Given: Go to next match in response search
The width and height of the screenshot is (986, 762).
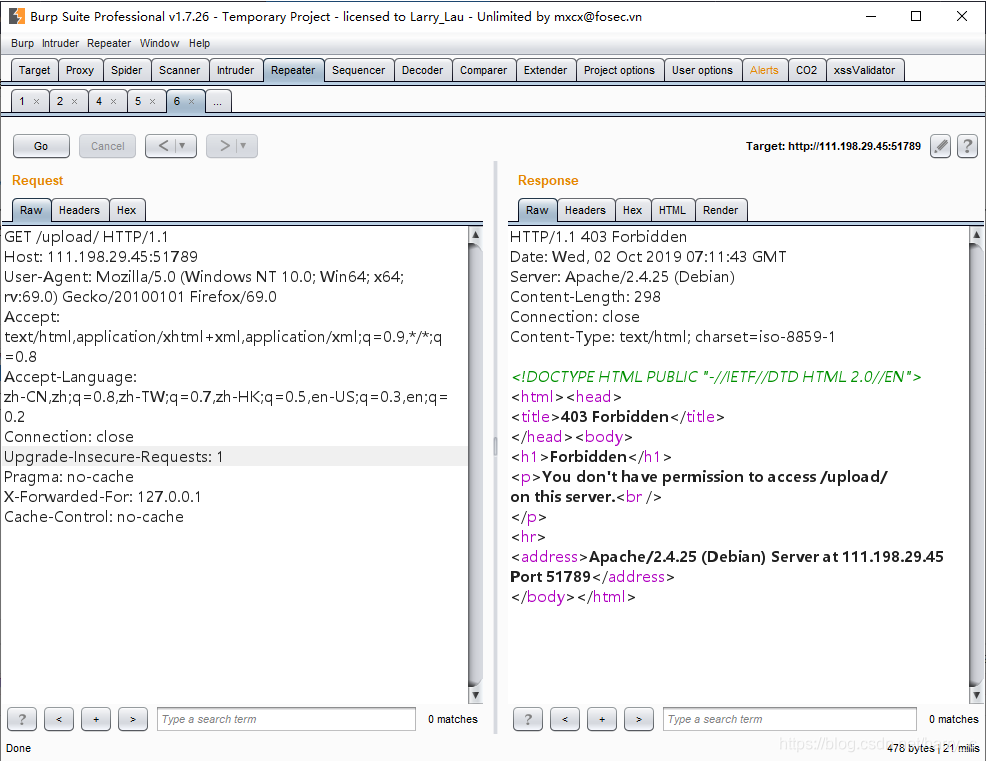Looking at the screenshot, I should (x=638, y=719).
